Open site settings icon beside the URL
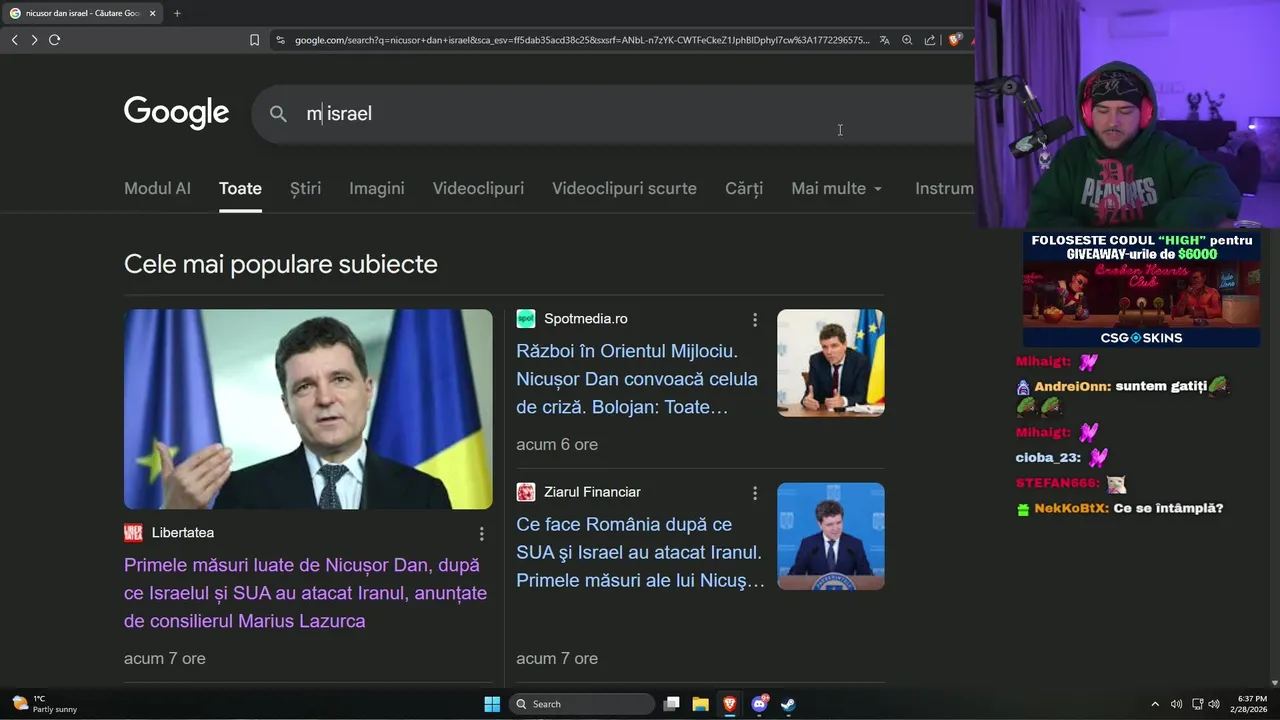The height and width of the screenshot is (720, 1280). [x=280, y=40]
